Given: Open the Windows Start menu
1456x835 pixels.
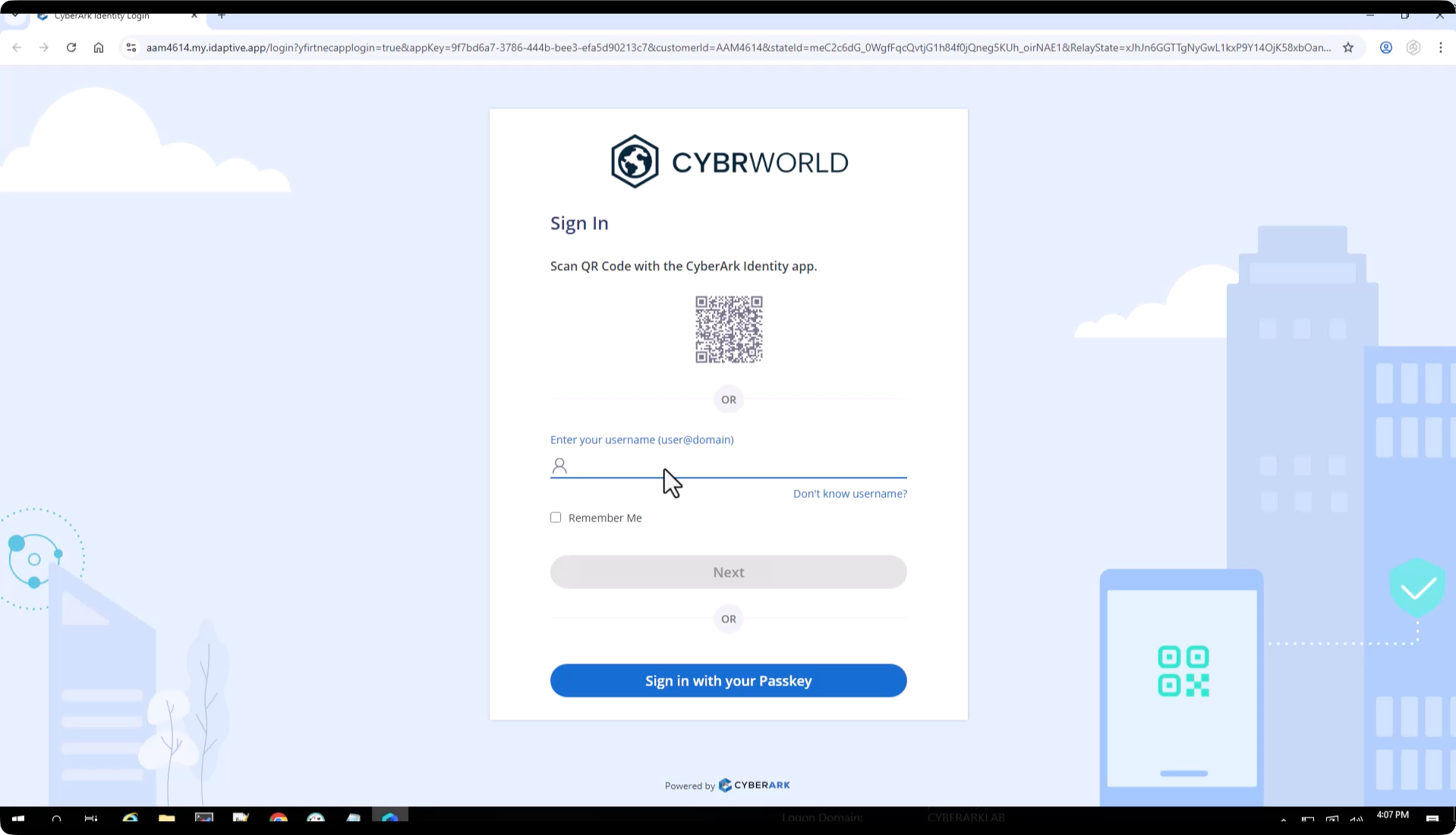Looking at the screenshot, I should click(x=18, y=818).
